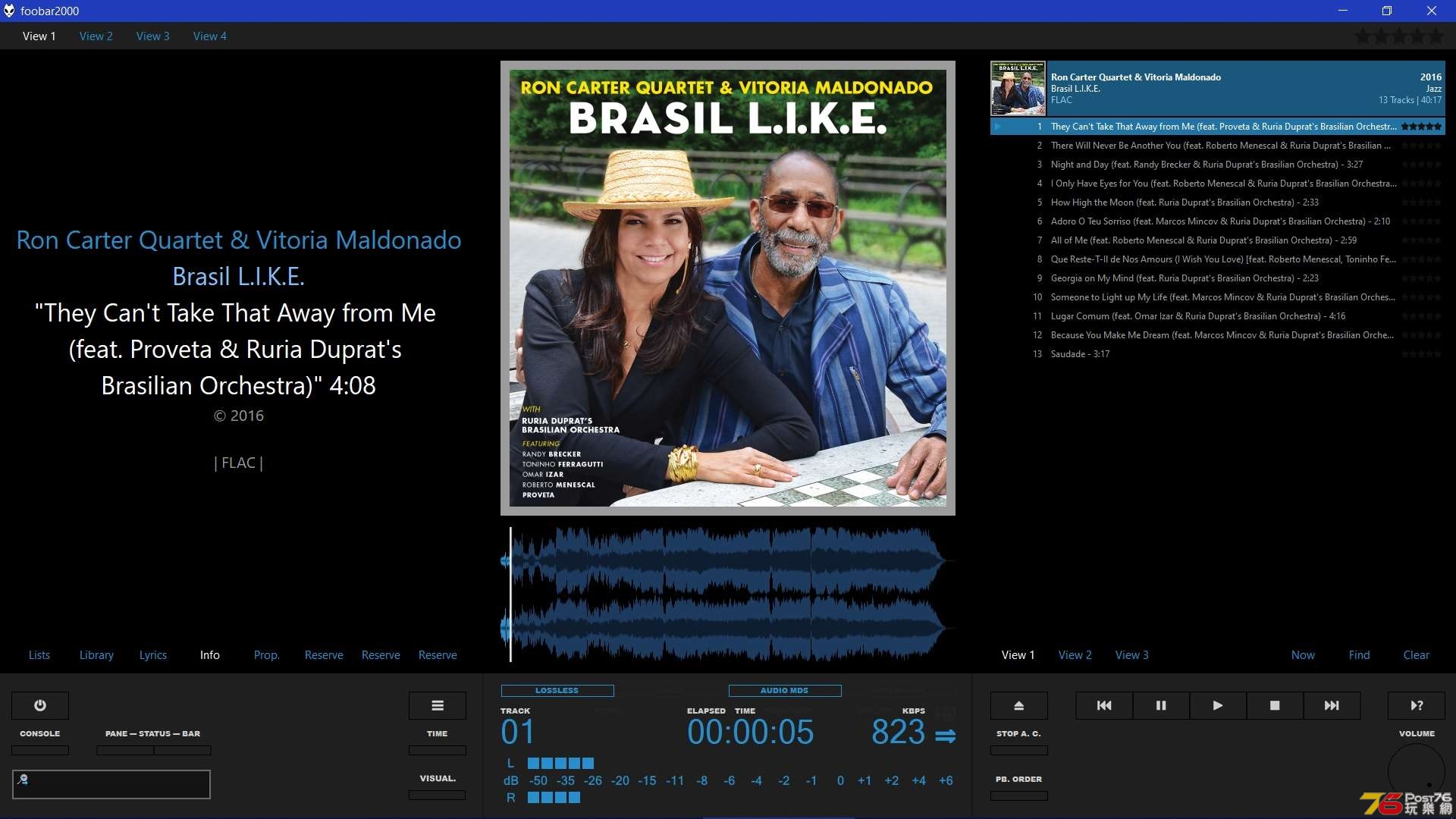Select track 11 Lugar Comum
This screenshot has width=1456, height=819.
click(1218, 316)
